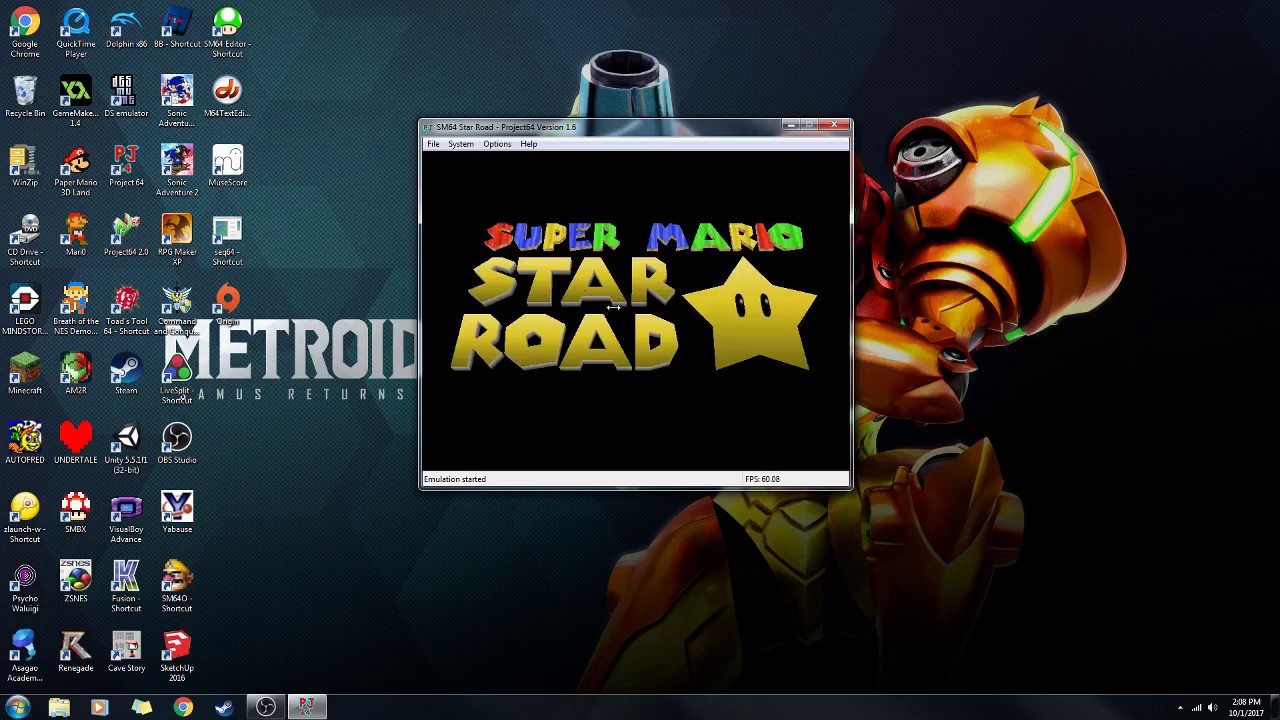Select the AM2R desktop icon

tap(76, 373)
